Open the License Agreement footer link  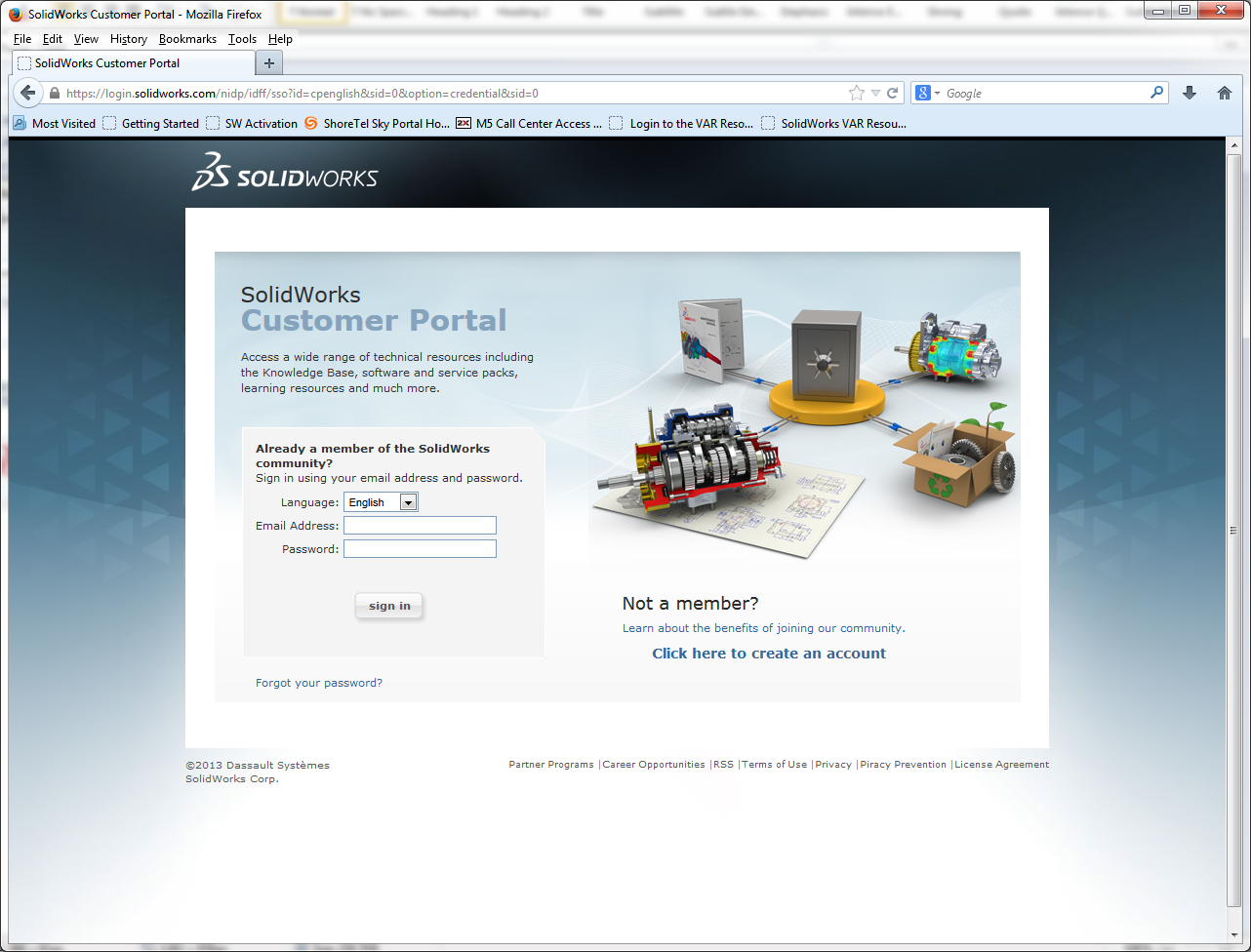[x=1002, y=765]
